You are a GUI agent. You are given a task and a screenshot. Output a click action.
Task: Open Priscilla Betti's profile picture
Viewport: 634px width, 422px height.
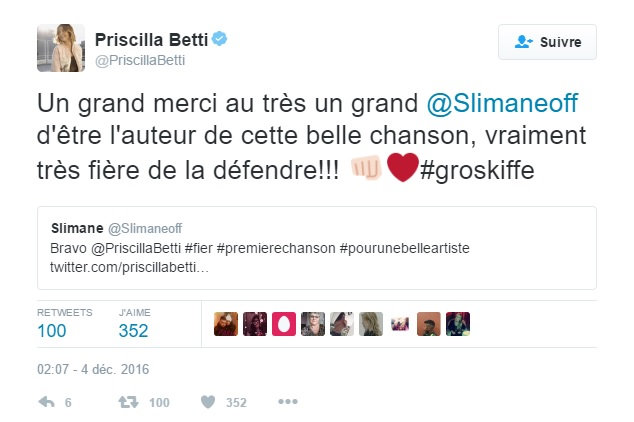[x=60, y=48]
